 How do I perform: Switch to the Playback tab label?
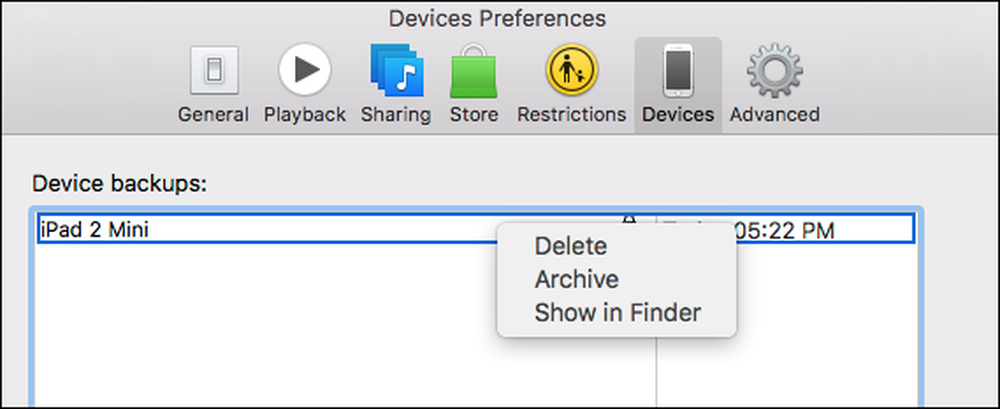(x=305, y=115)
